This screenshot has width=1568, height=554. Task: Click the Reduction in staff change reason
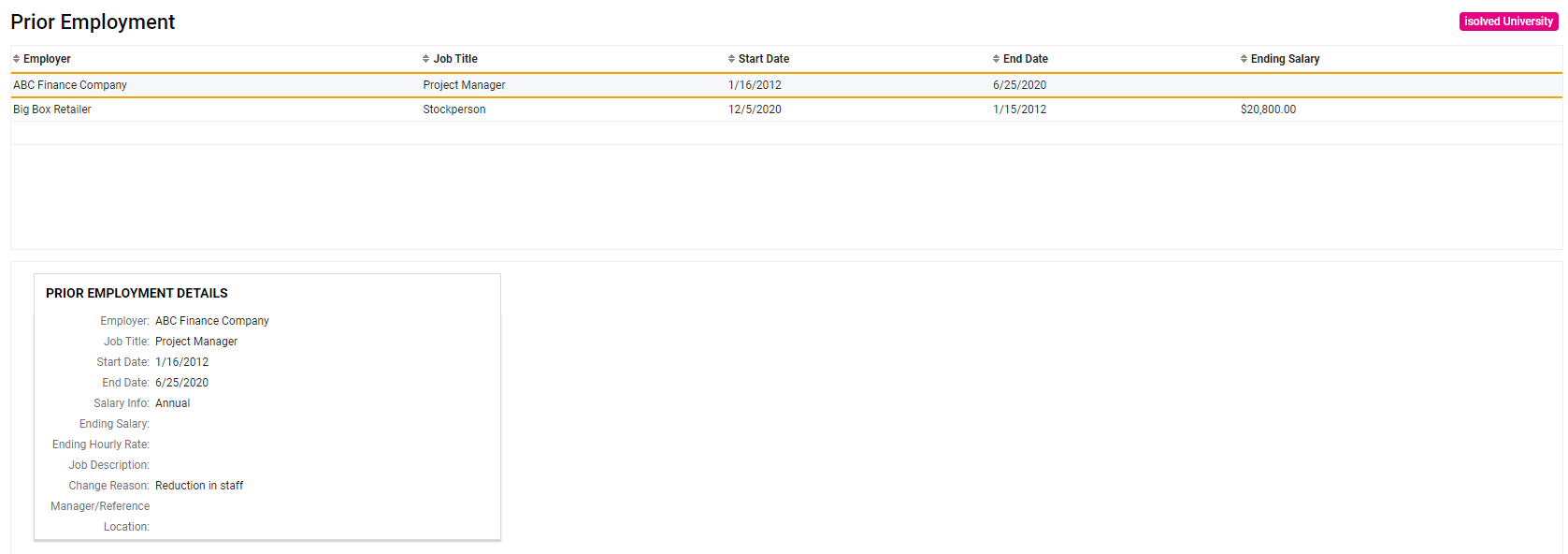[199, 486]
